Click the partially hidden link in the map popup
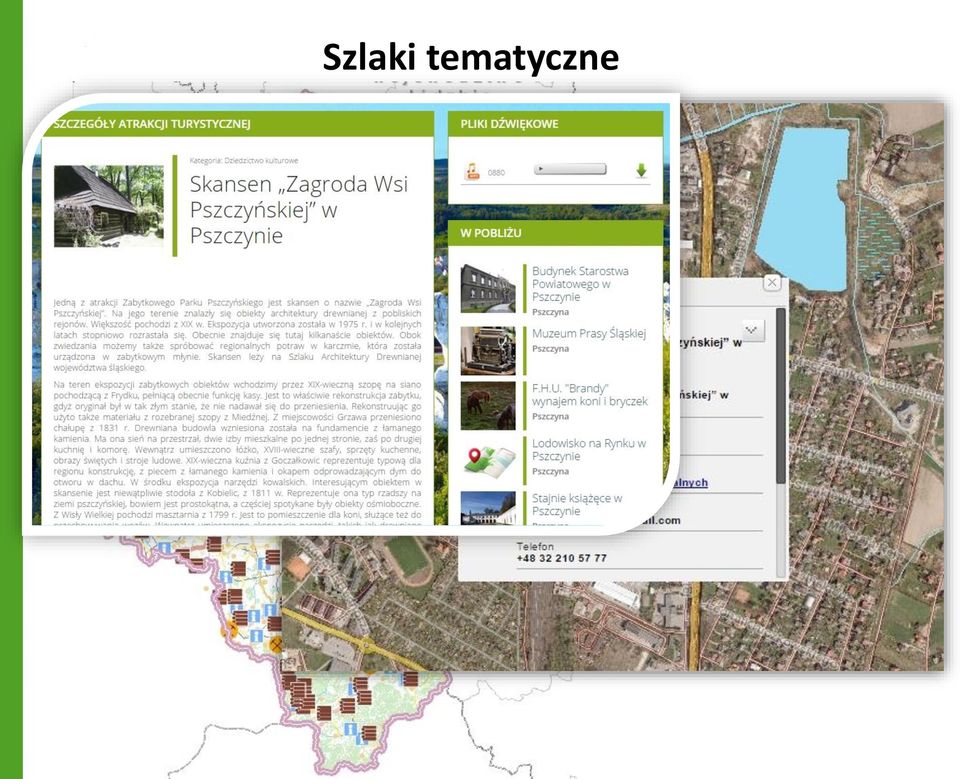 [691, 483]
